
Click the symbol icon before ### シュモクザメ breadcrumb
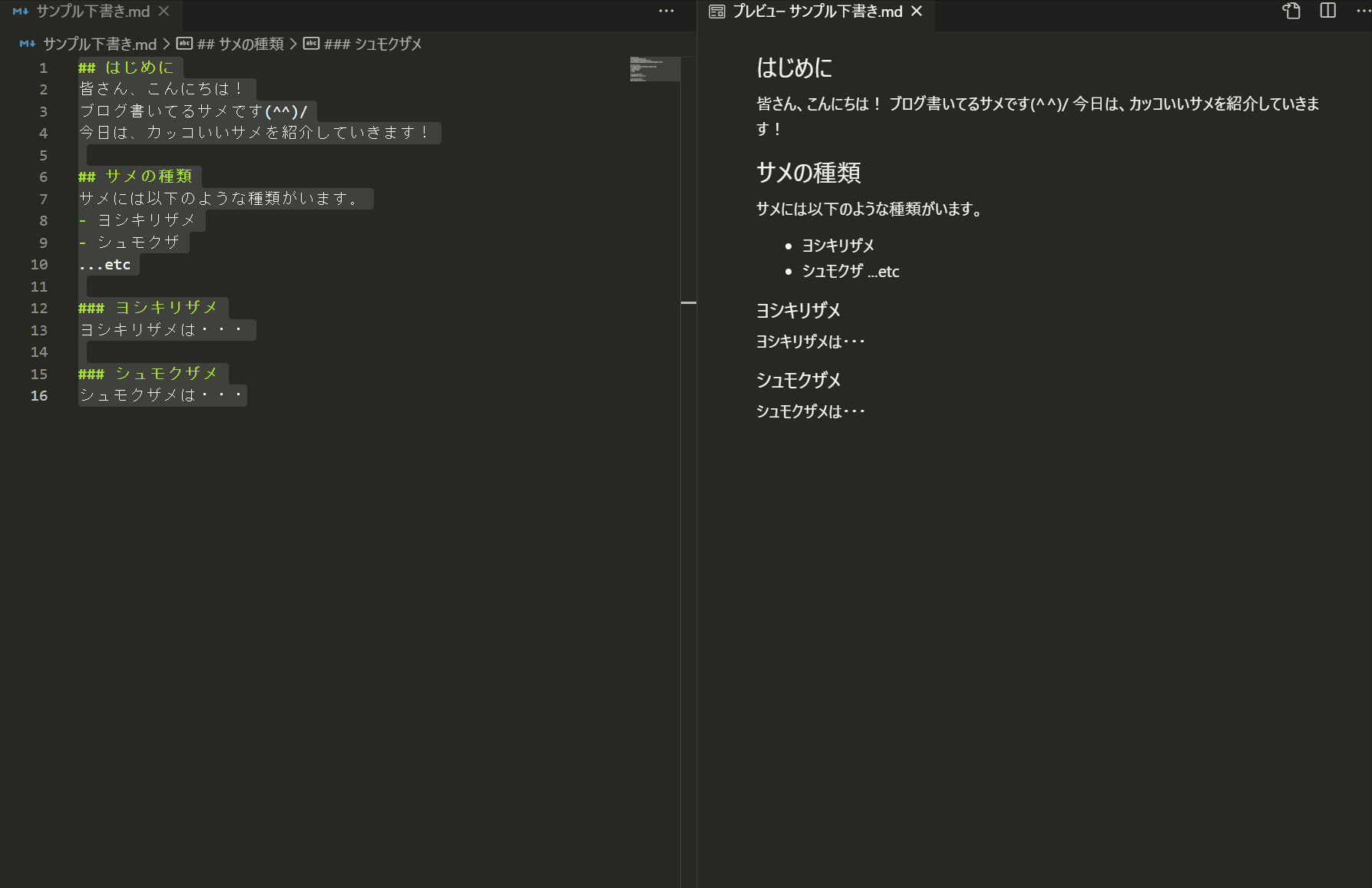[310, 44]
